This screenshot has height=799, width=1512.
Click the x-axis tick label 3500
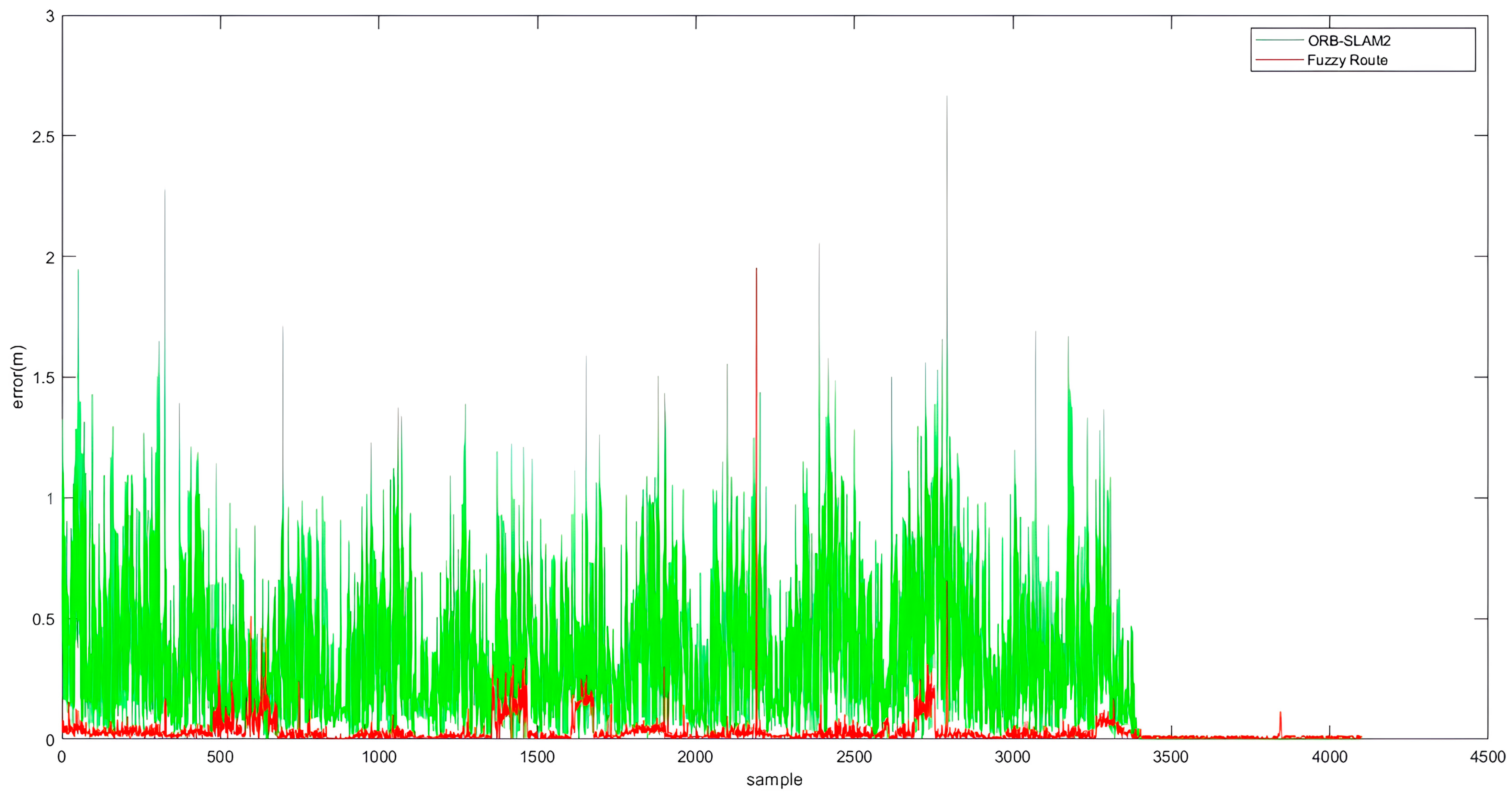tap(1171, 757)
